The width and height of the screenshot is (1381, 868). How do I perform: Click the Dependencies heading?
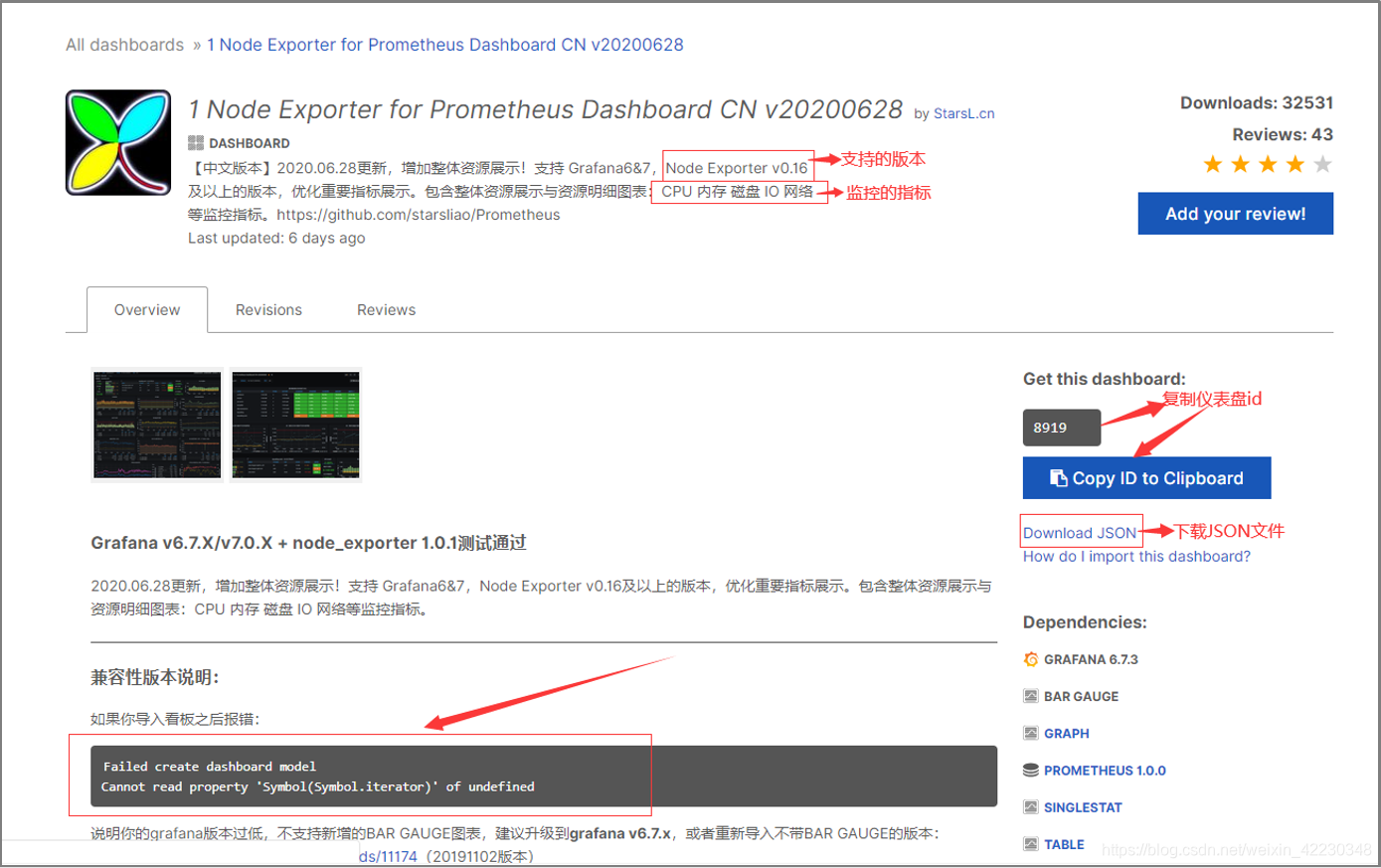click(x=1085, y=622)
